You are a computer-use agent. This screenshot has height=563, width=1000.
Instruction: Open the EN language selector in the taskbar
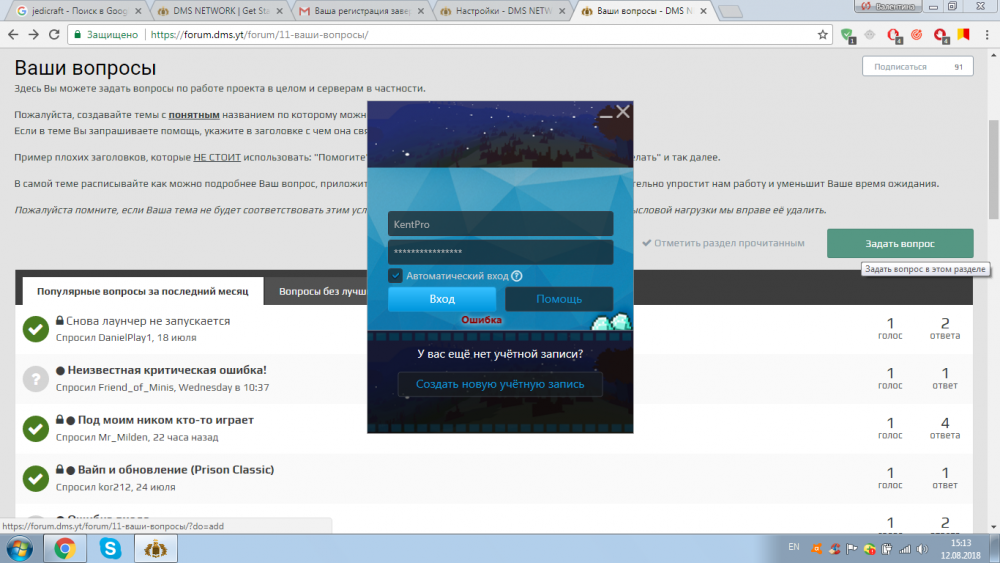794,547
